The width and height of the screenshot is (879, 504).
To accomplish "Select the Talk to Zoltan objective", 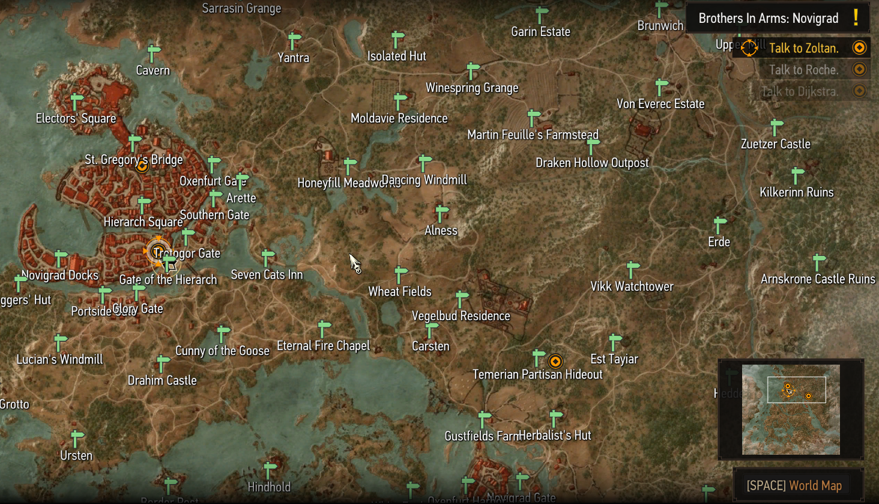I will pos(802,48).
